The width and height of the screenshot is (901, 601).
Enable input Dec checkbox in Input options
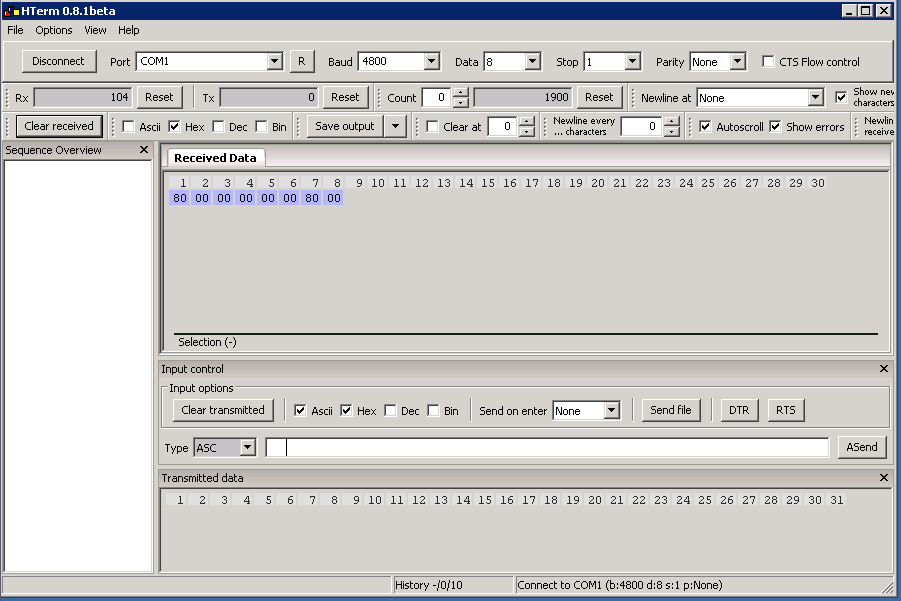tap(390, 410)
